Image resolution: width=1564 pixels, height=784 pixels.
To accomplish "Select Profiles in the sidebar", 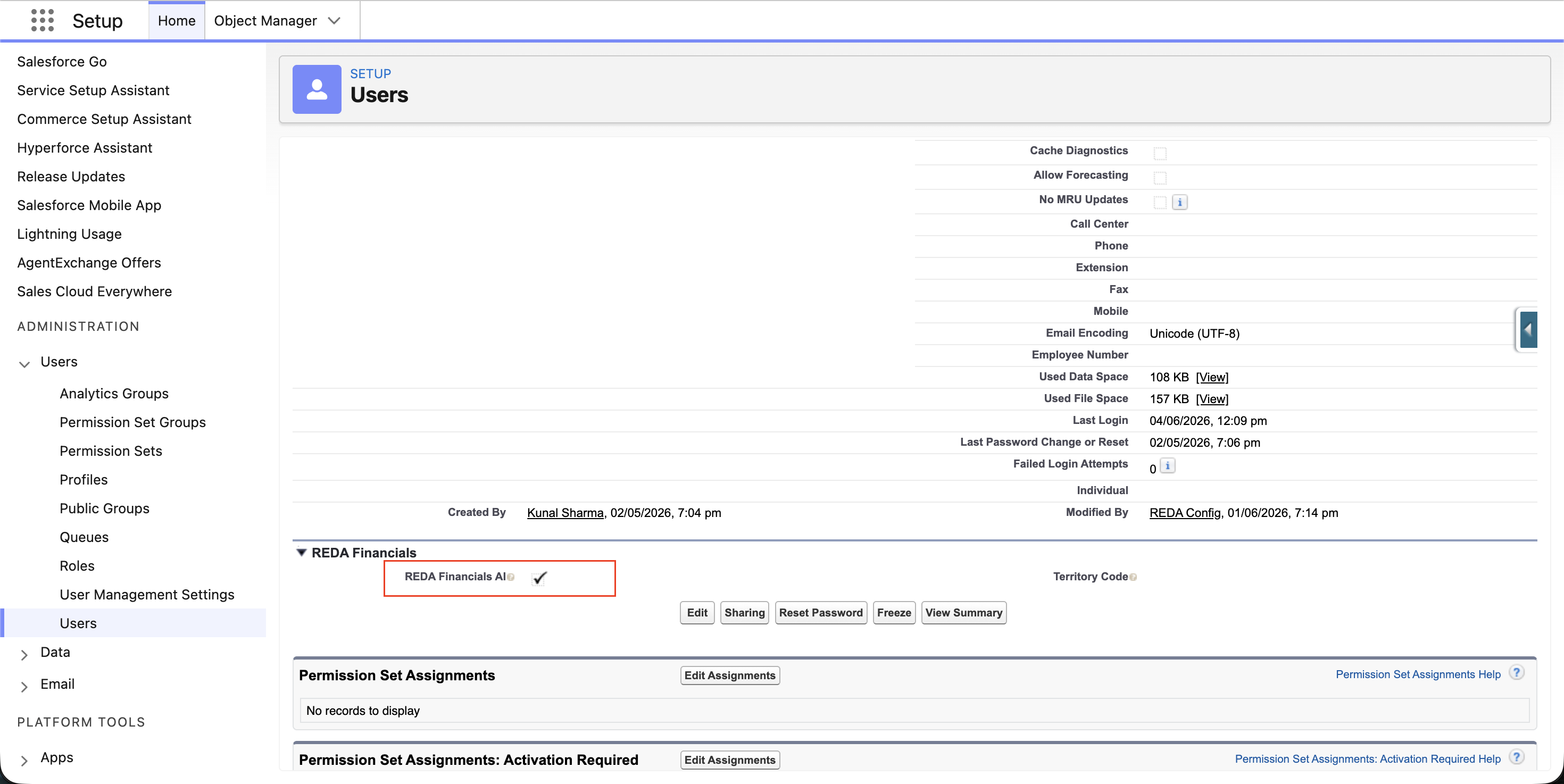I will coord(84,479).
